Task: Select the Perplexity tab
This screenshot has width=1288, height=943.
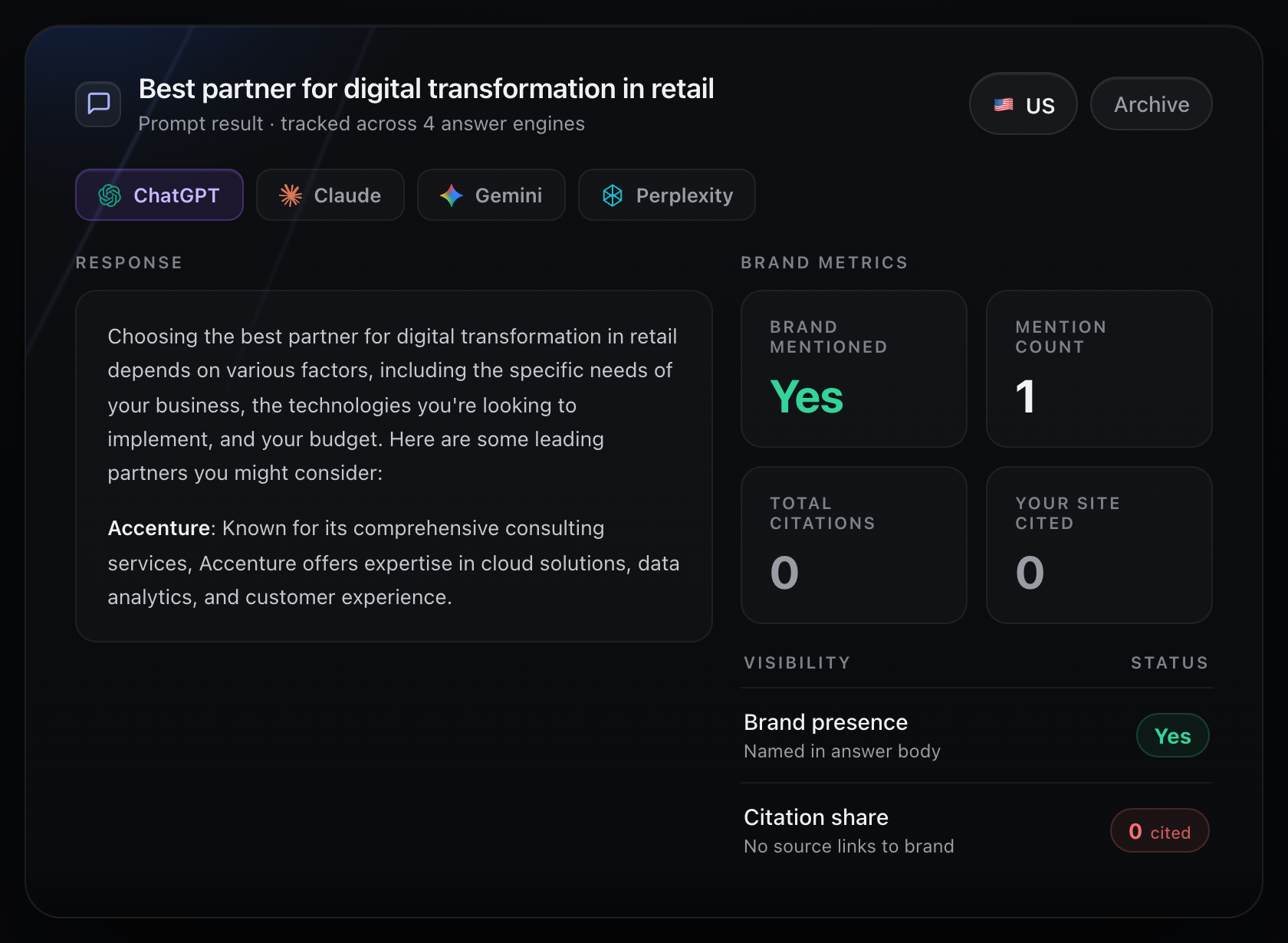Action: [x=667, y=195]
